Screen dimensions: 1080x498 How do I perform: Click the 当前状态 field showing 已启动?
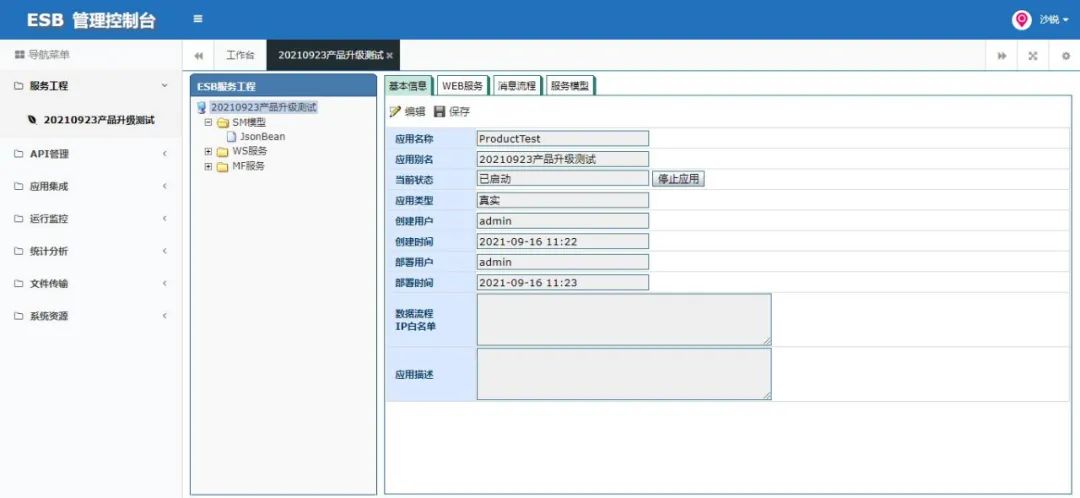[563, 179]
